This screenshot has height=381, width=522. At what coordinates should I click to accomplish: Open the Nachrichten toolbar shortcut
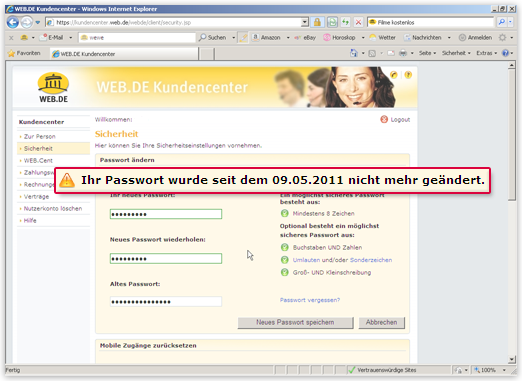(x=423, y=38)
